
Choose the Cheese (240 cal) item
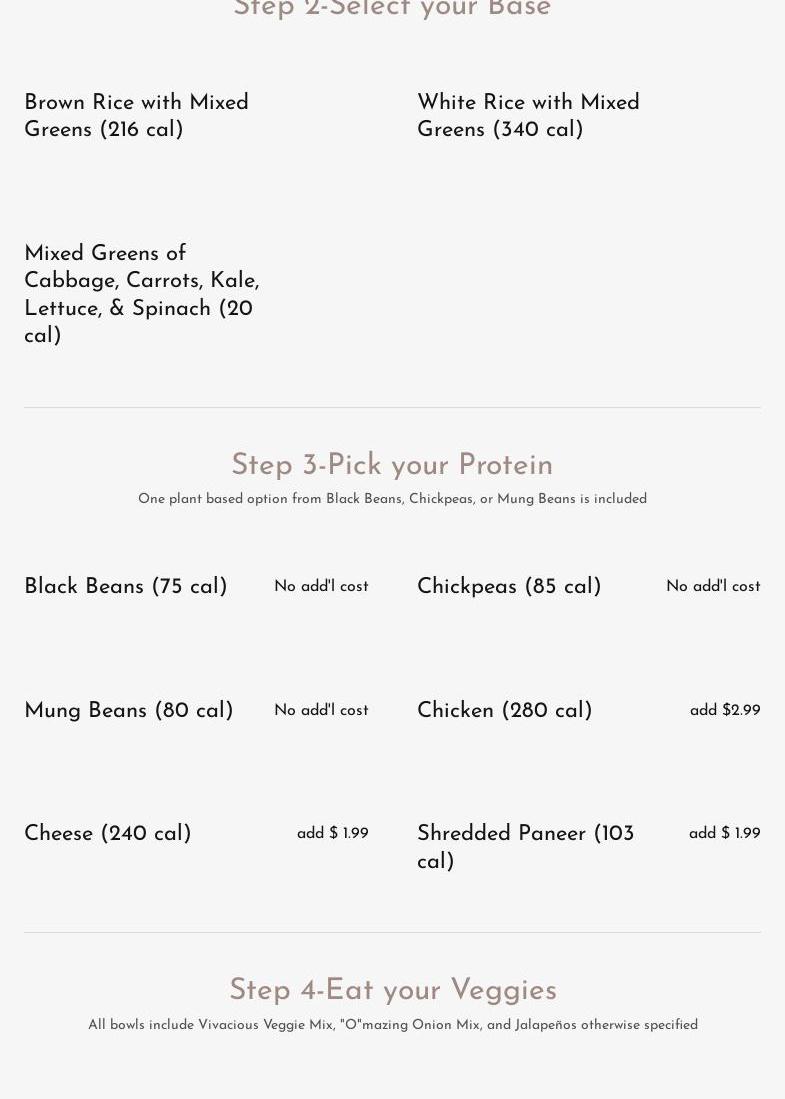(x=107, y=834)
